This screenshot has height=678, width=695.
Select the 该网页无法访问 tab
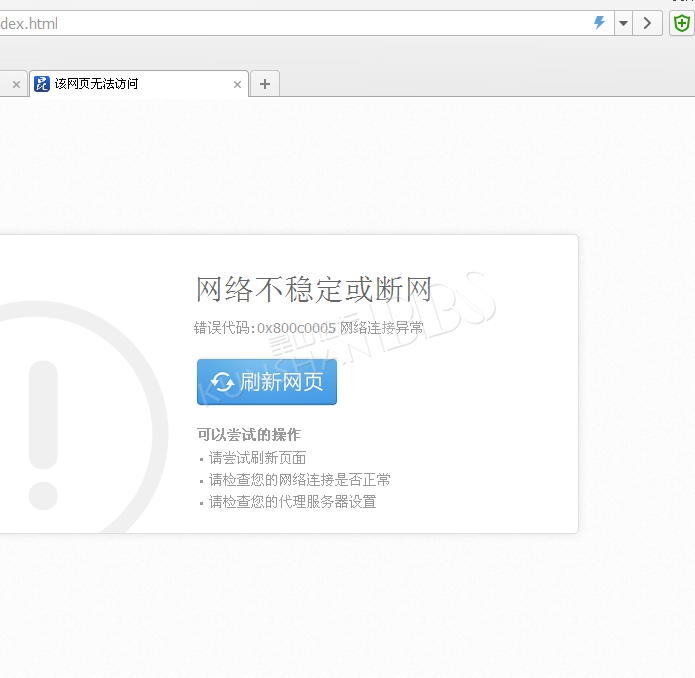tap(139, 83)
